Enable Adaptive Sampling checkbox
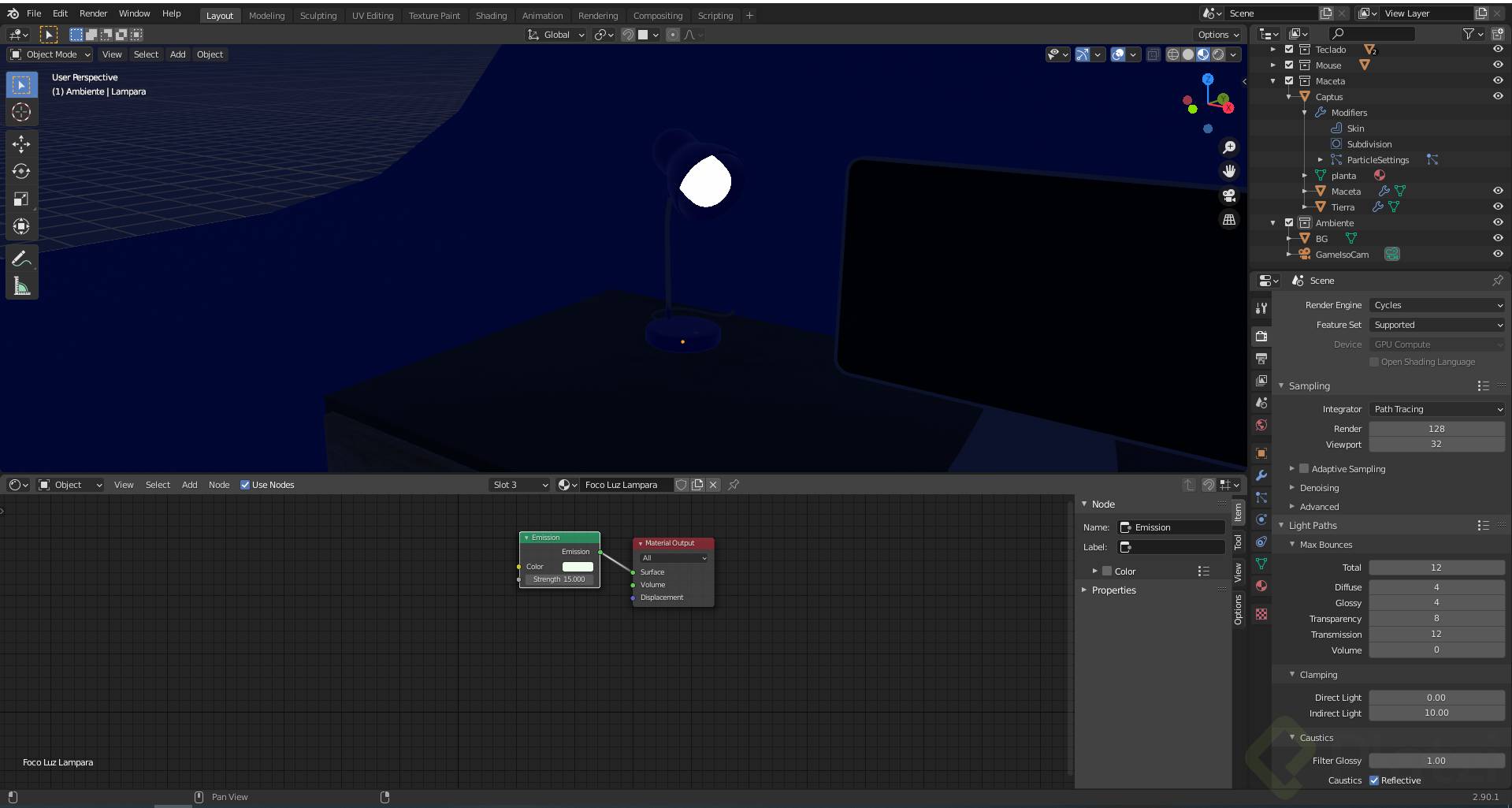Screen dimensions: 1512x808 click(1304, 468)
